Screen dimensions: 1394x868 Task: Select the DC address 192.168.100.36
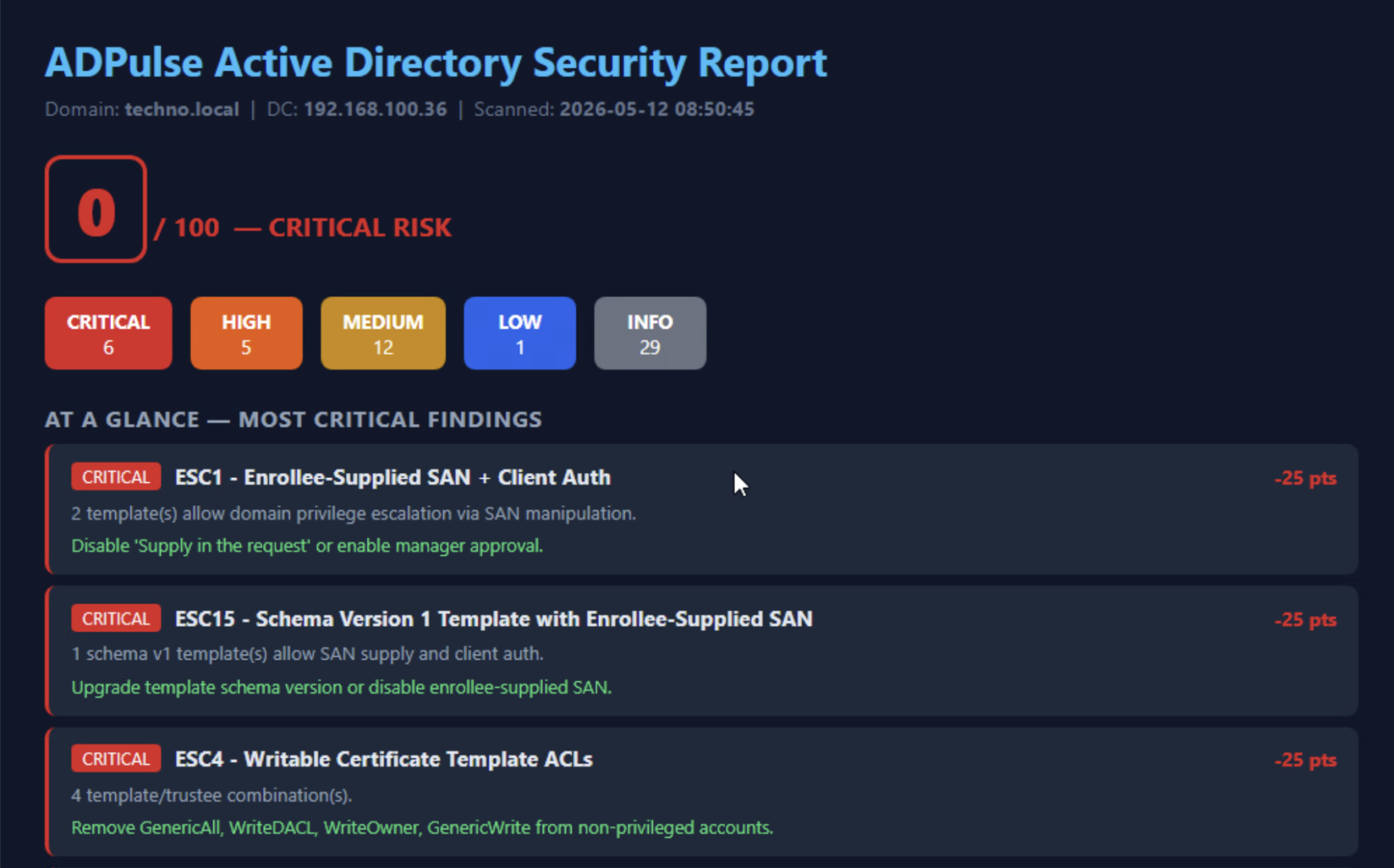pos(375,110)
